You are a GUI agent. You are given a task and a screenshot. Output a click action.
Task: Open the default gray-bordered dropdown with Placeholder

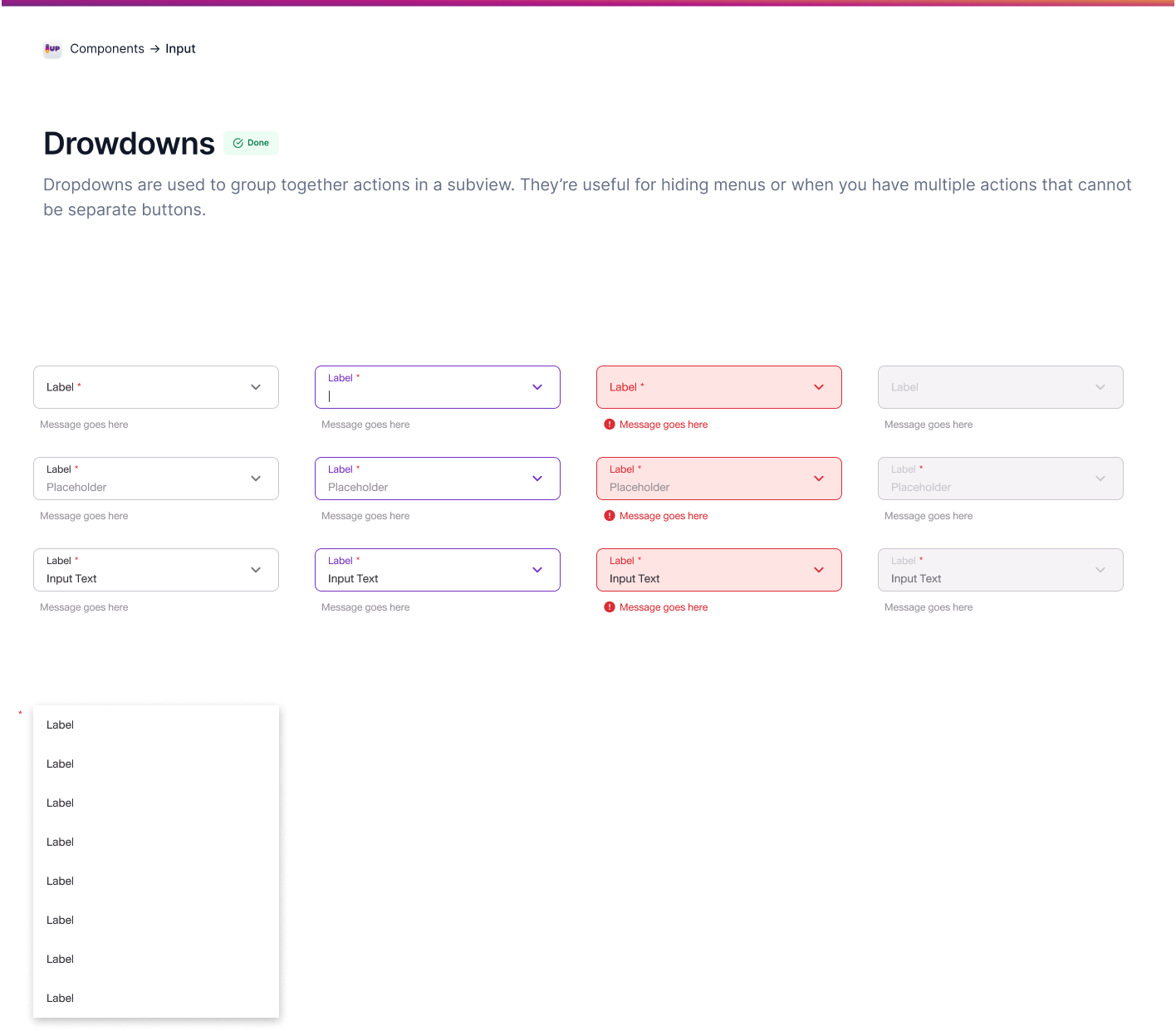click(155, 479)
